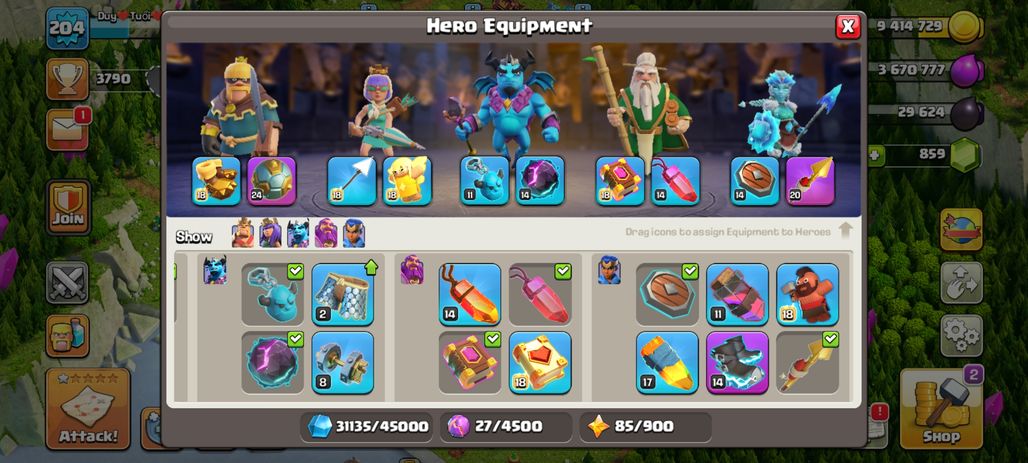
Task: Filter equipment by Barbarian King icon
Action: pos(243,233)
